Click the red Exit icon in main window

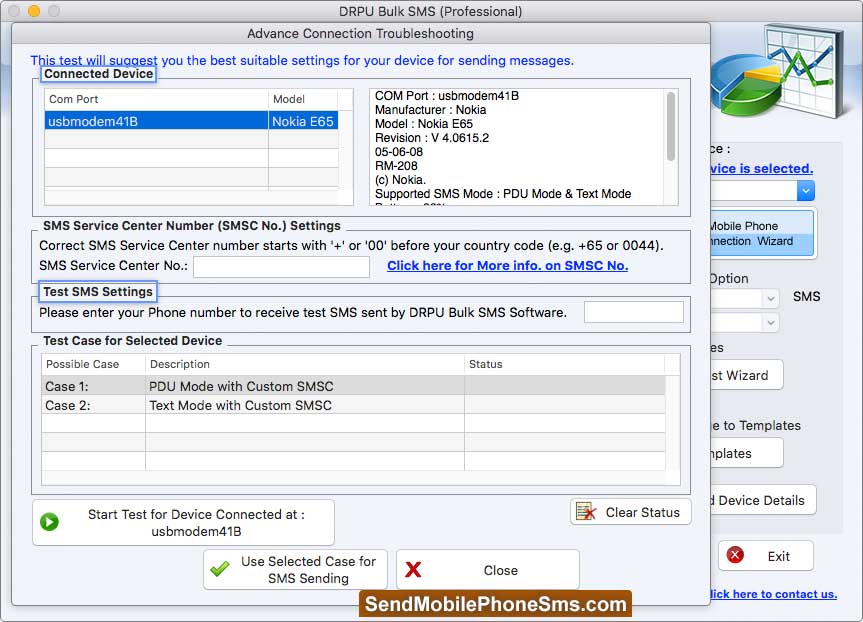[x=735, y=555]
